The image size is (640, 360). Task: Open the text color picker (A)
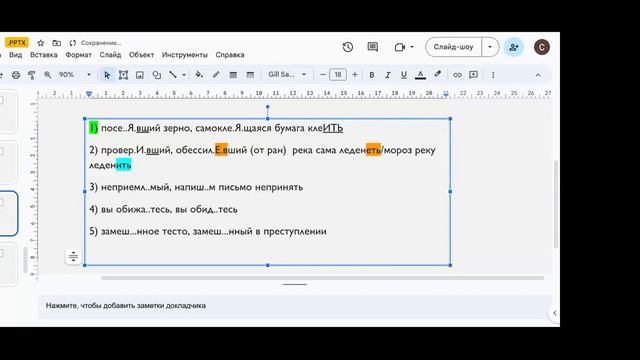click(x=420, y=75)
